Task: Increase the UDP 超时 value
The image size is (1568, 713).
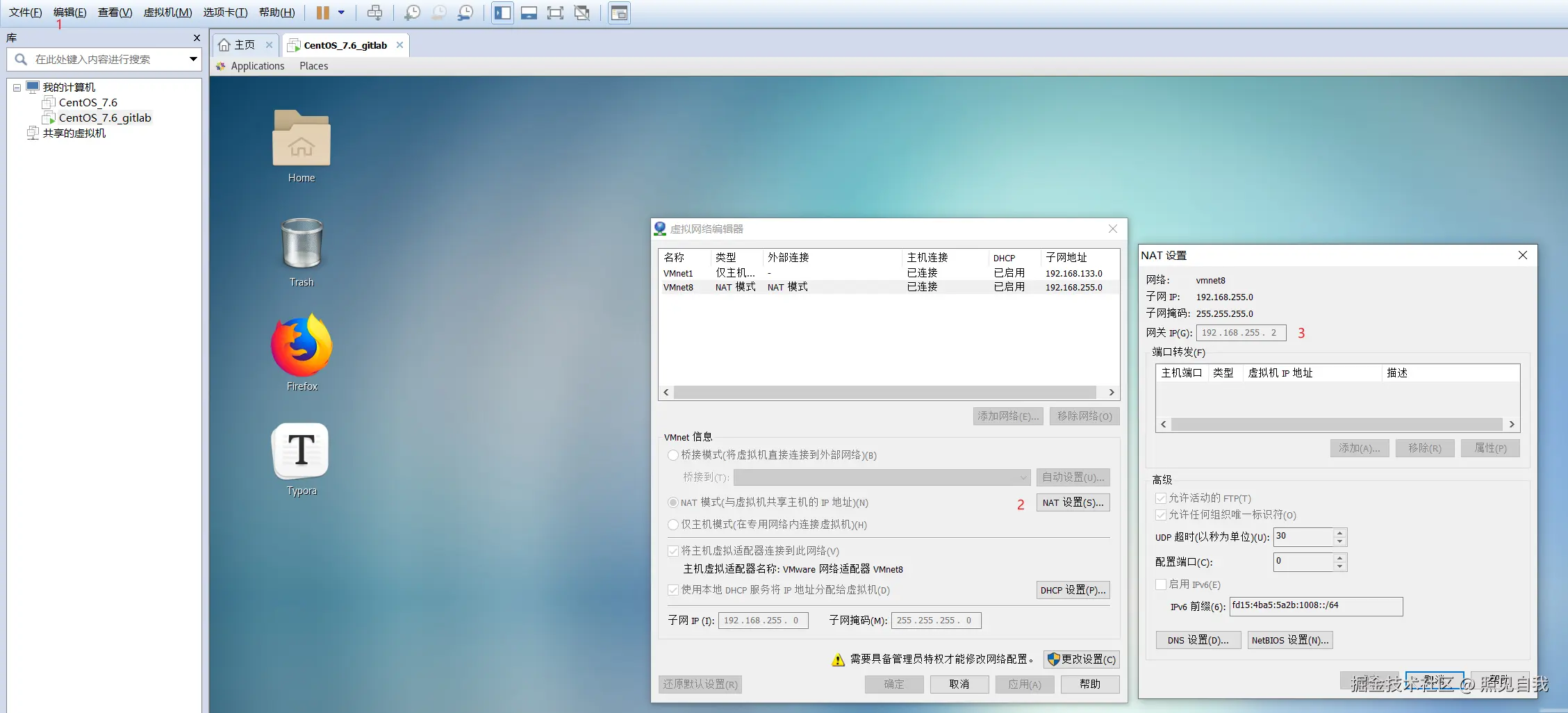Action: (x=1339, y=533)
